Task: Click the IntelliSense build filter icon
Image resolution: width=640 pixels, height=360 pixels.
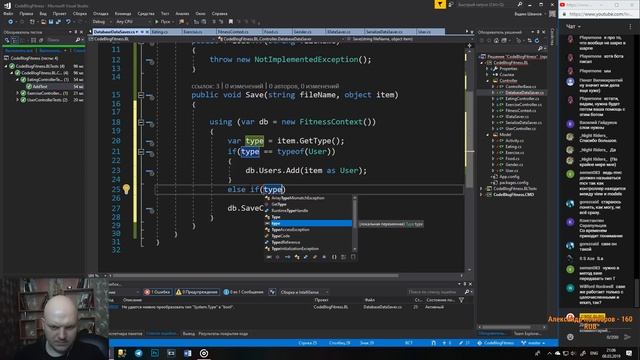Action: click(272, 292)
